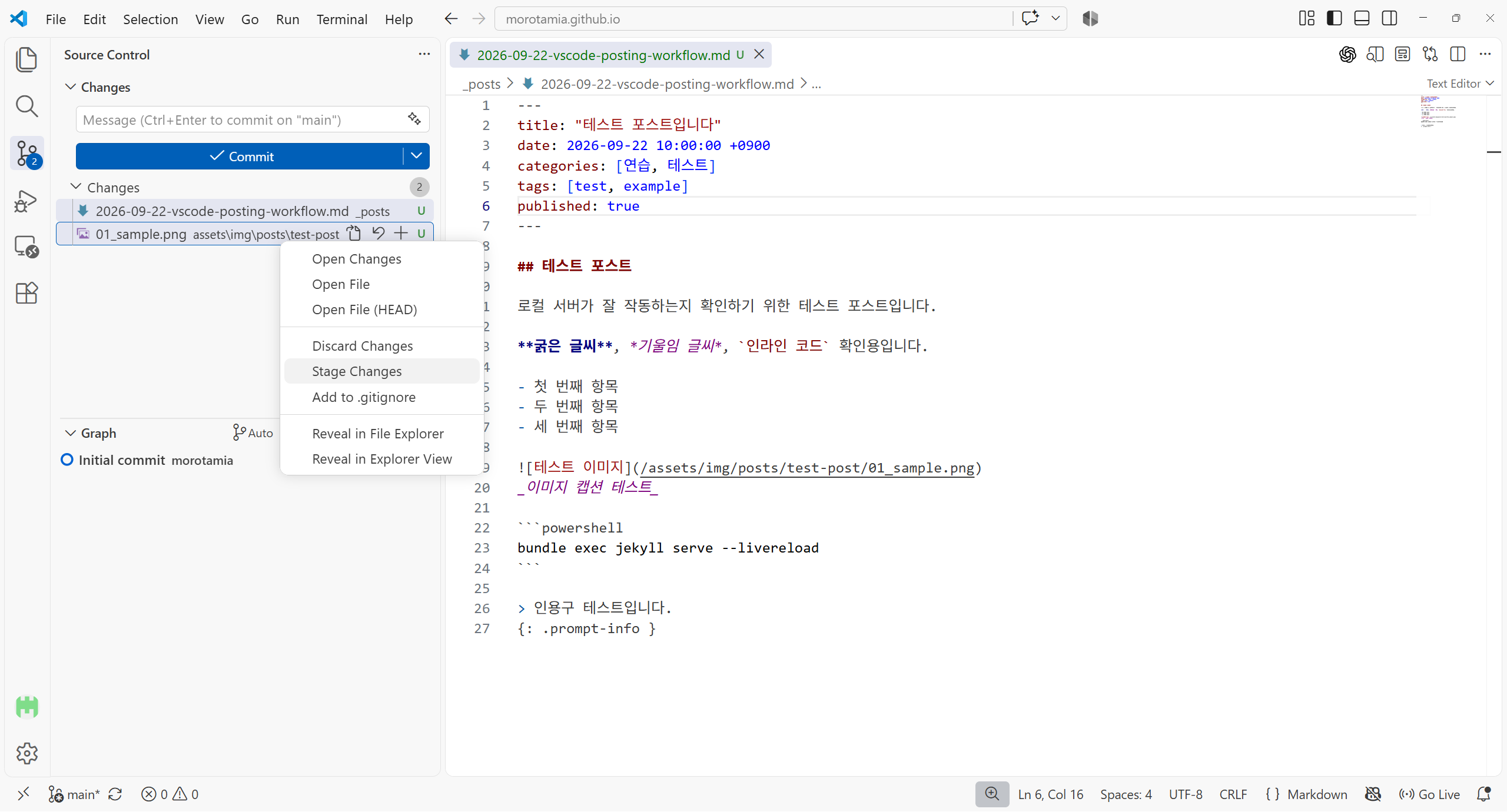The image size is (1507, 812).
Task: Open the Extensions view
Action: [26, 292]
